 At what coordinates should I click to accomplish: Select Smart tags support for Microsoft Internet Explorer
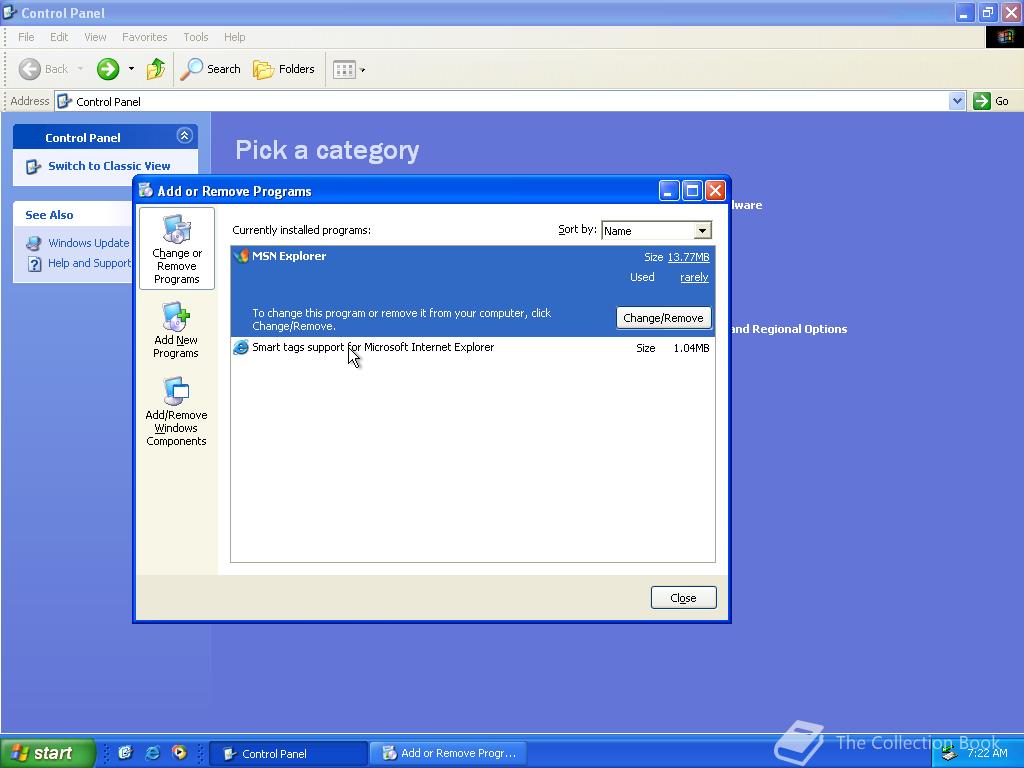[473, 347]
